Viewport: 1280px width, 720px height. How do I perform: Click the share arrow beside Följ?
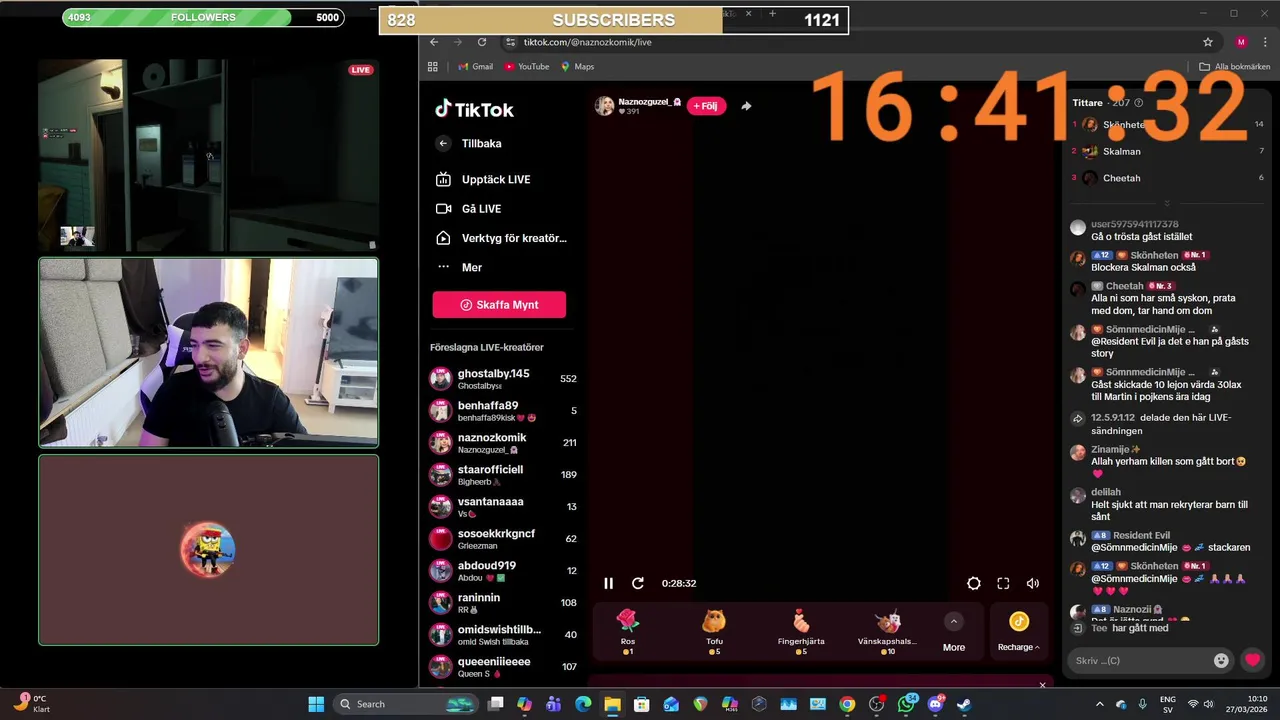(746, 106)
